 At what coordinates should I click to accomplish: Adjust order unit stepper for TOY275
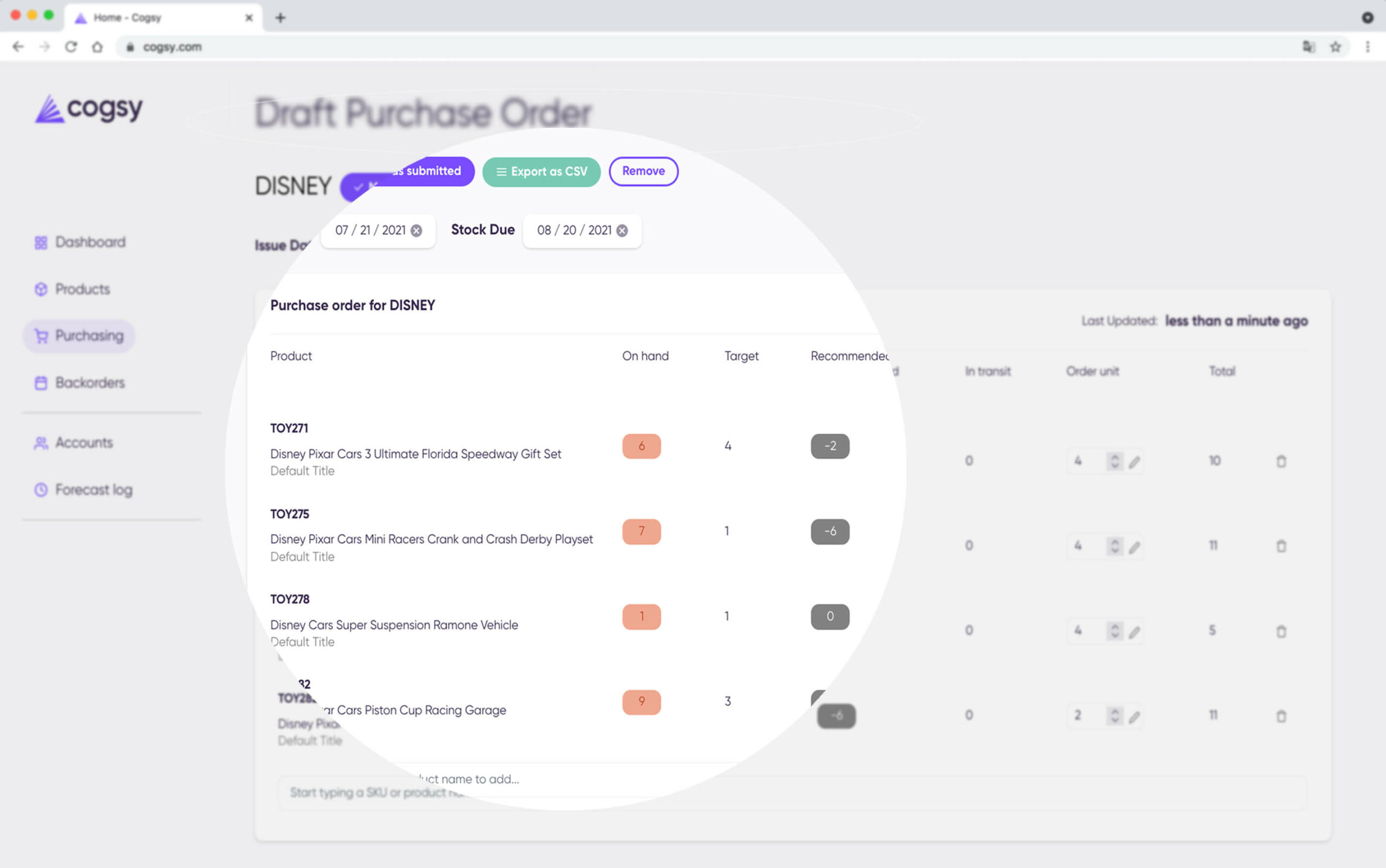pyautogui.click(x=1114, y=546)
